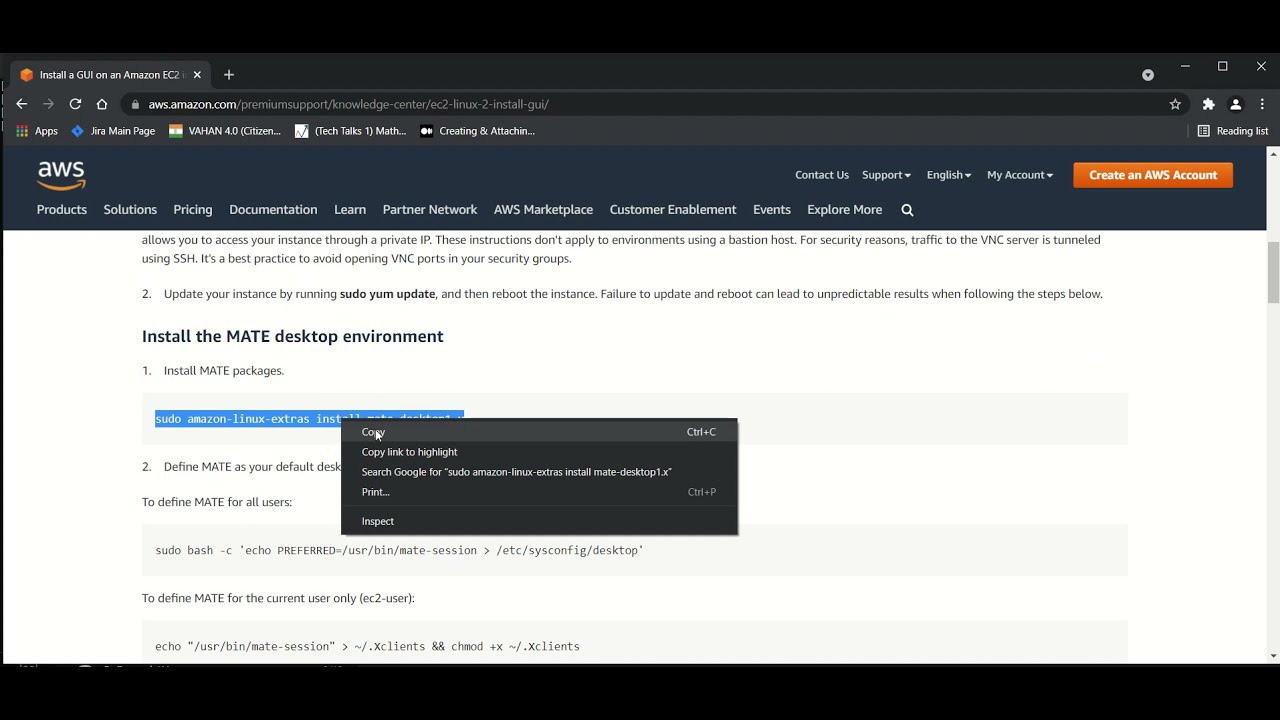Choose Inspect in the context menu

coord(539,521)
